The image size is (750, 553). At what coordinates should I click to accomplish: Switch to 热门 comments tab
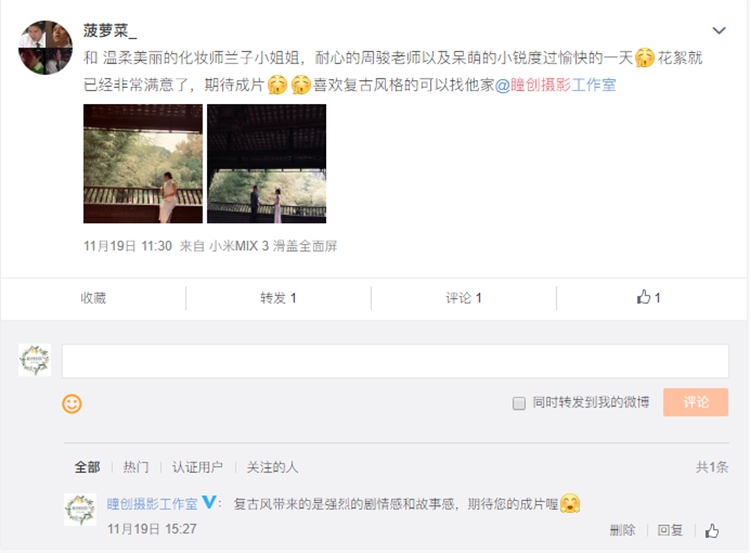coord(136,467)
